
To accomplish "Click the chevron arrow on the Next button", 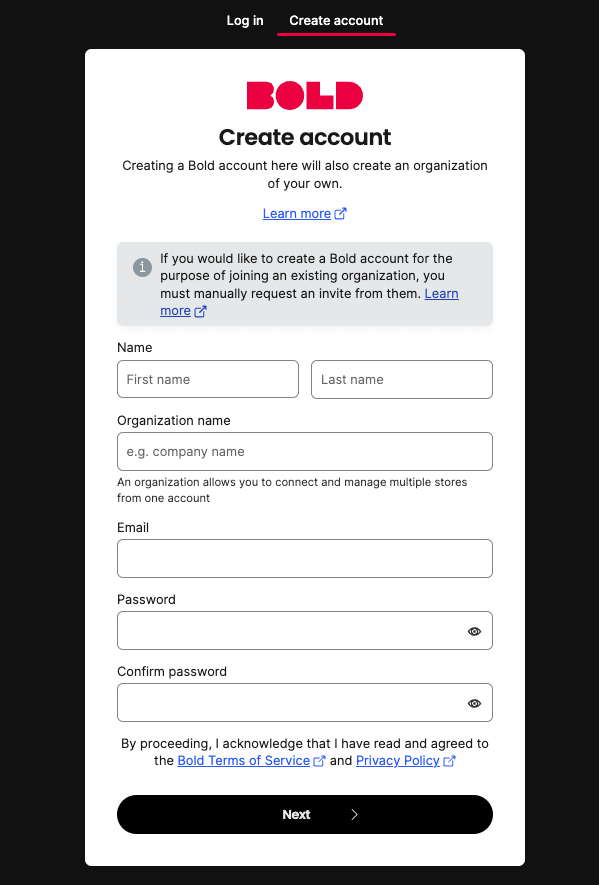I will [354, 814].
